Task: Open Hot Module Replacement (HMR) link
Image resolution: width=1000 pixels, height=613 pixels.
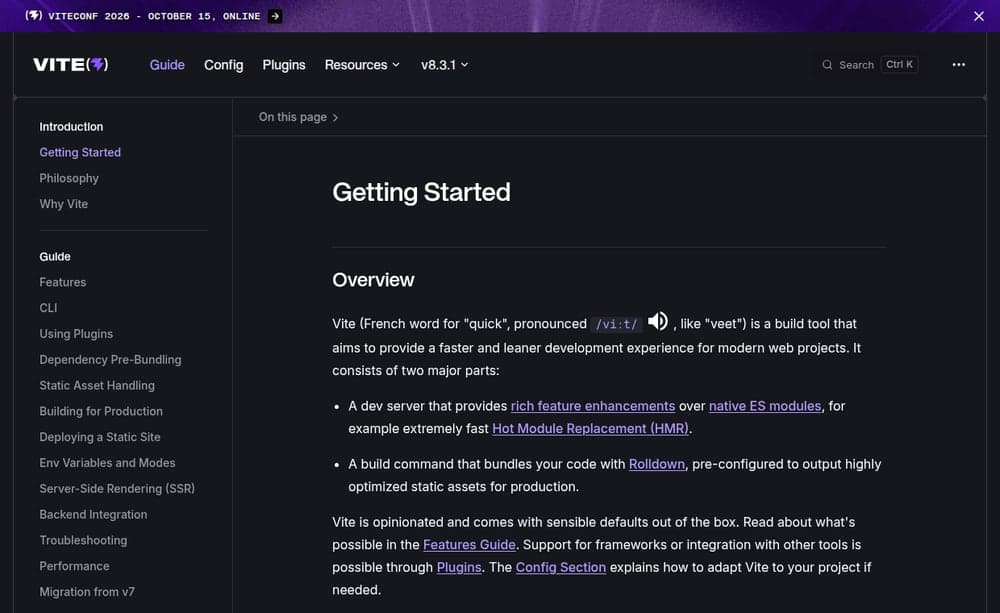Action: (x=591, y=429)
